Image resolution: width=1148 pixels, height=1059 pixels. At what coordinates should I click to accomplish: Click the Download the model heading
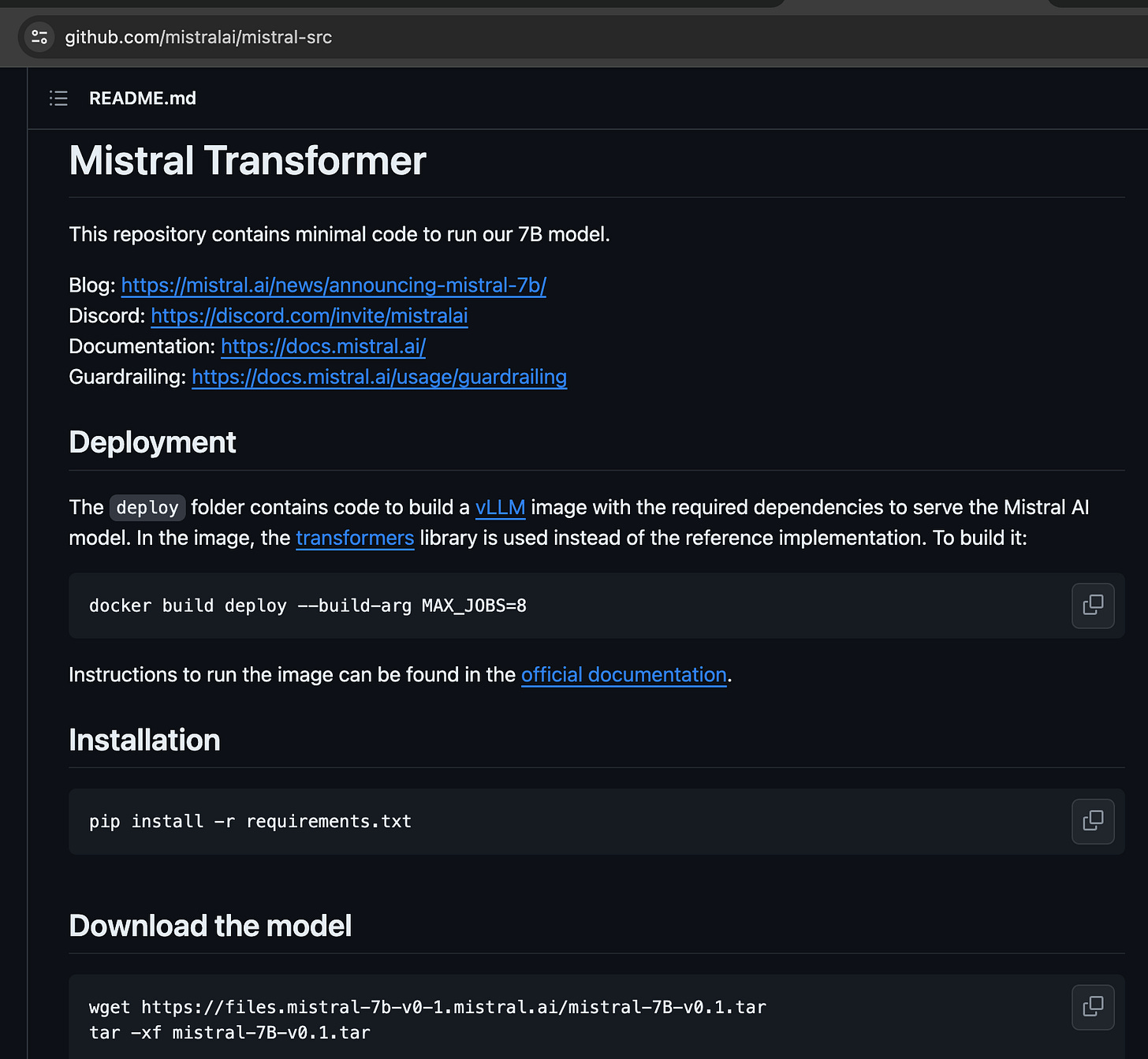tap(210, 926)
